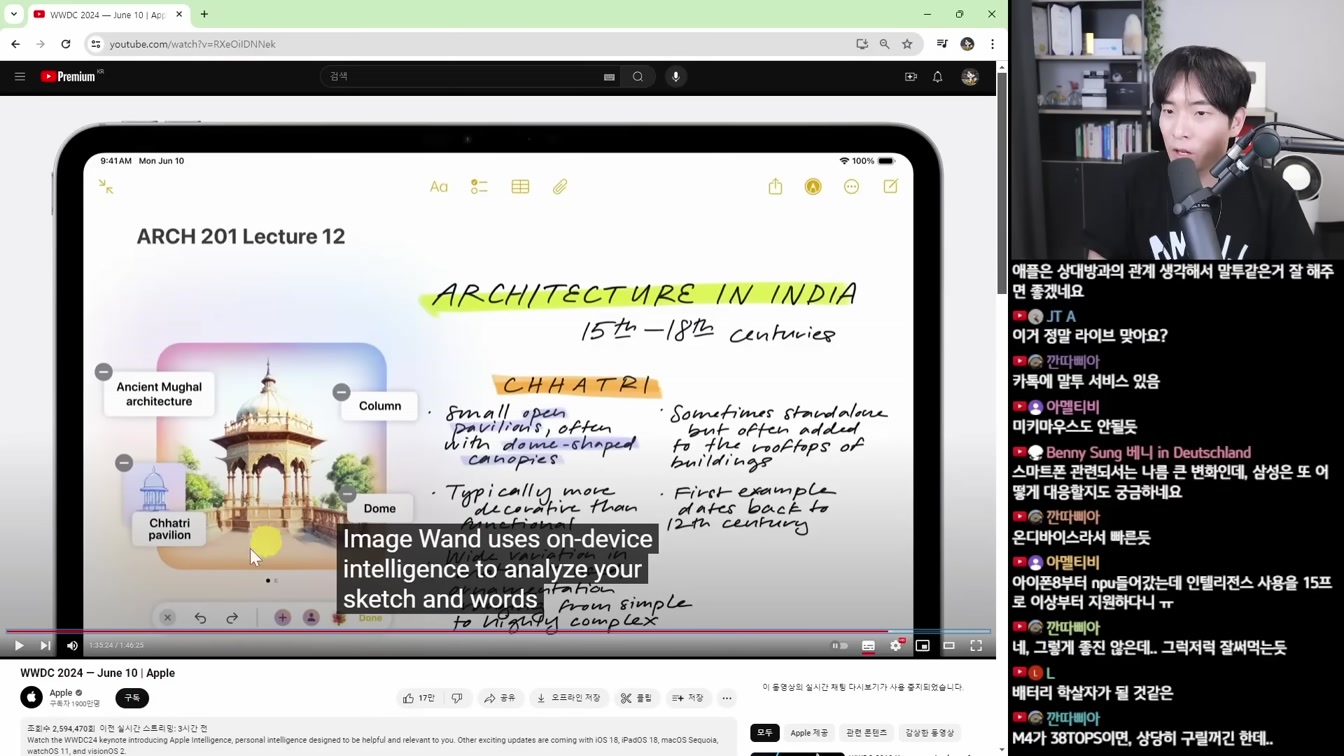Click install app icon in address bar

[862, 44]
